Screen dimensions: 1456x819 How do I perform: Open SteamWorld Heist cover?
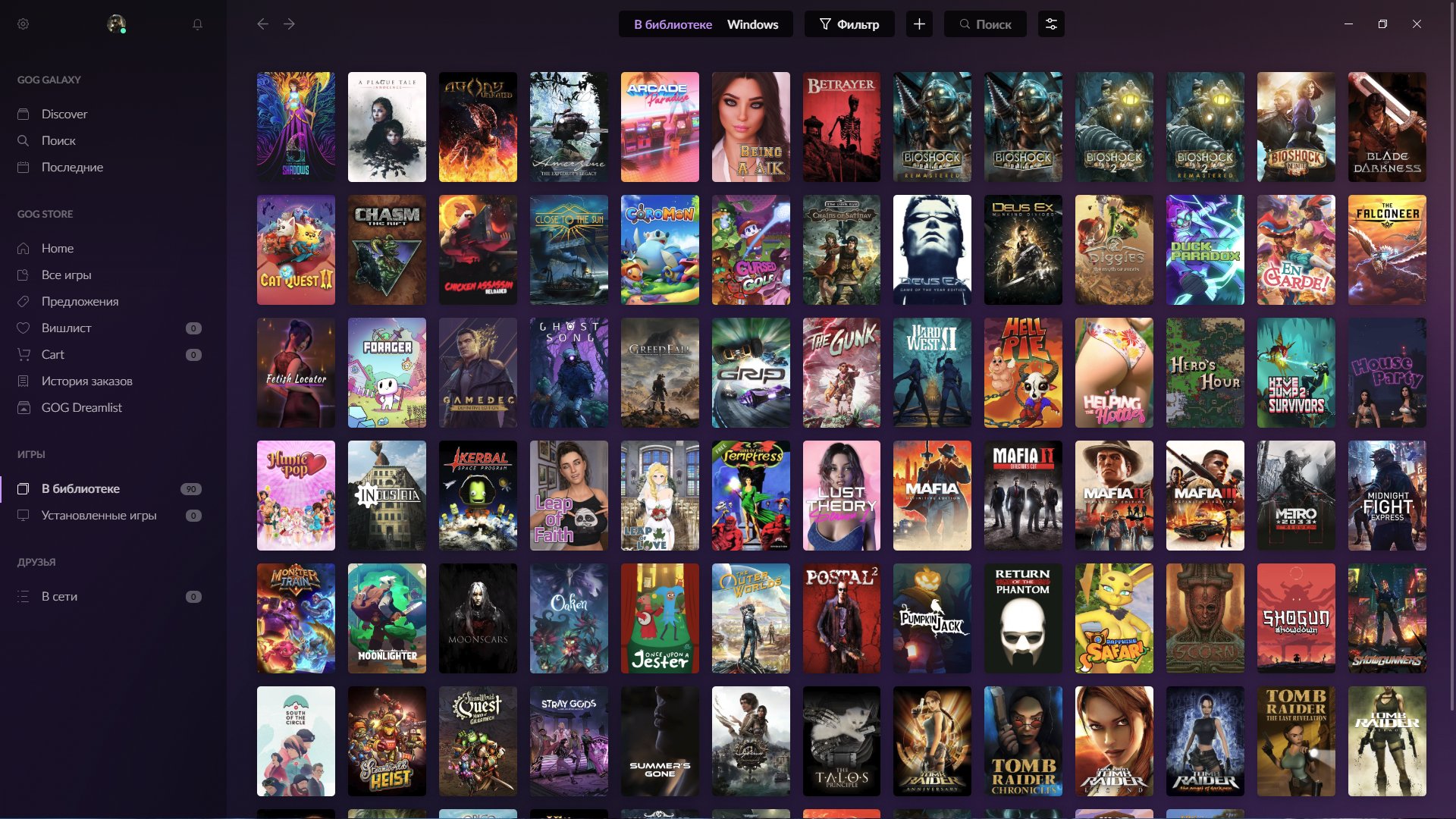click(x=387, y=741)
